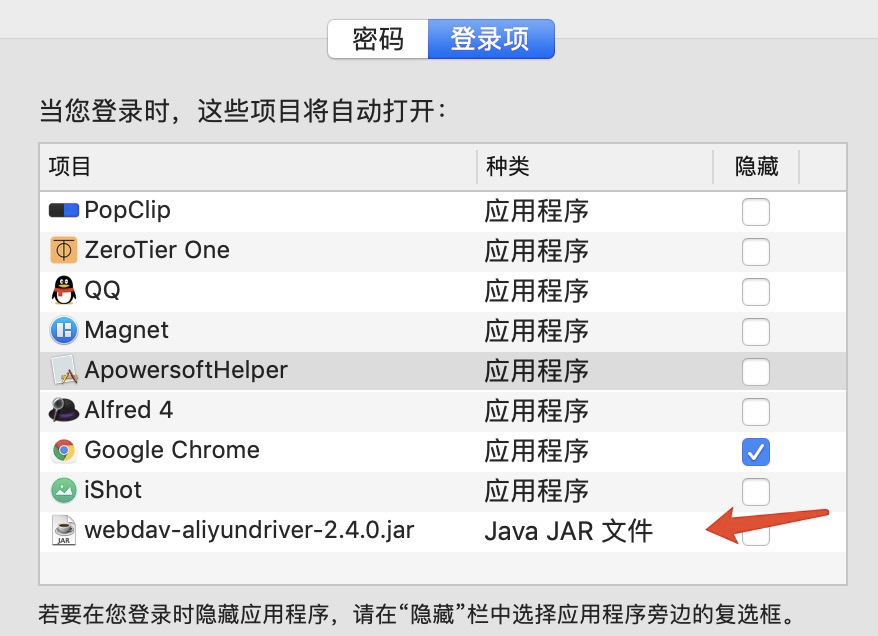This screenshot has height=636, width=878.
Task: Select the 登录项 tab
Action: coord(491,39)
